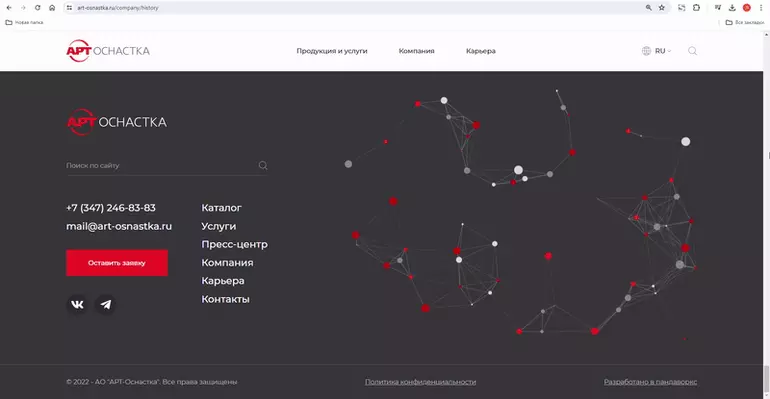Open the VK social network icon
This screenshot has height=399, width=770.
(x=78, y=304)
